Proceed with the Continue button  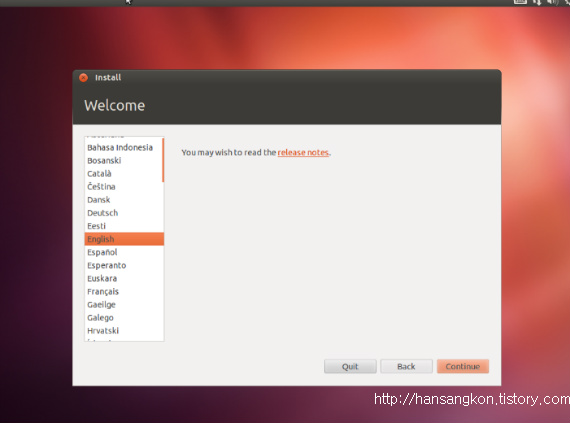point(463,366)
